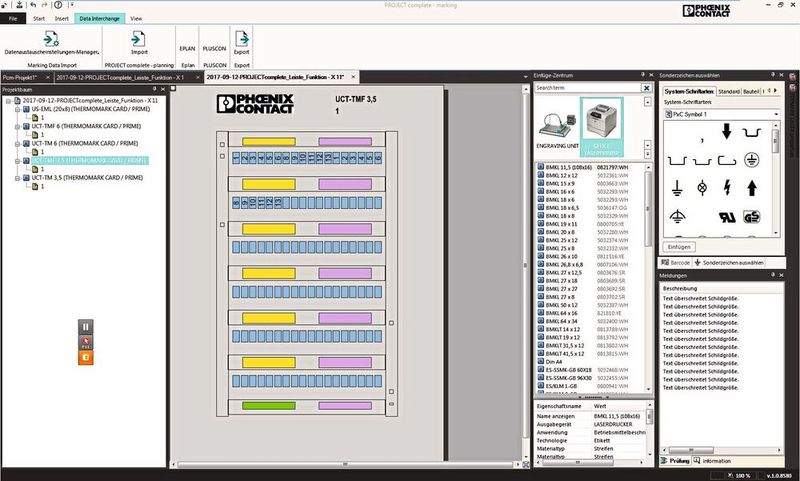The height and width of the screenshot is (481, 800).
Task: Click the BMKL 12 x 12 item icon
Action: pos(541,175)
